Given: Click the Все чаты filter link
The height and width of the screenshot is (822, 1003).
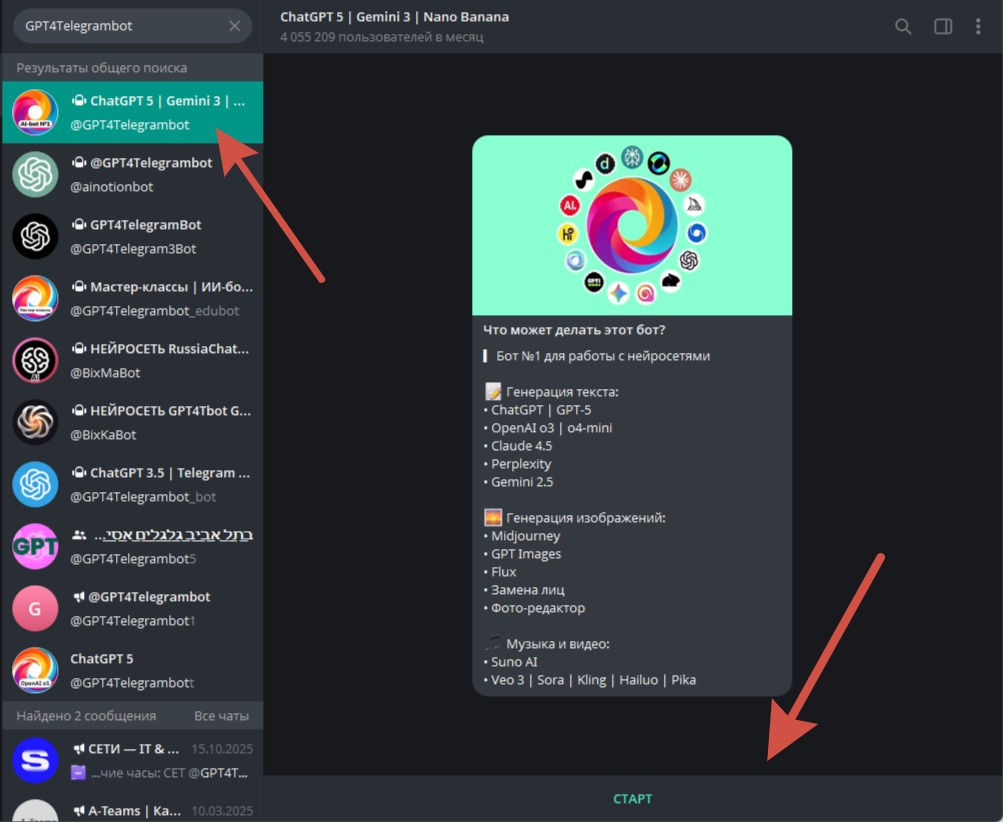Looking at the screenshot, I should point(221,716).
